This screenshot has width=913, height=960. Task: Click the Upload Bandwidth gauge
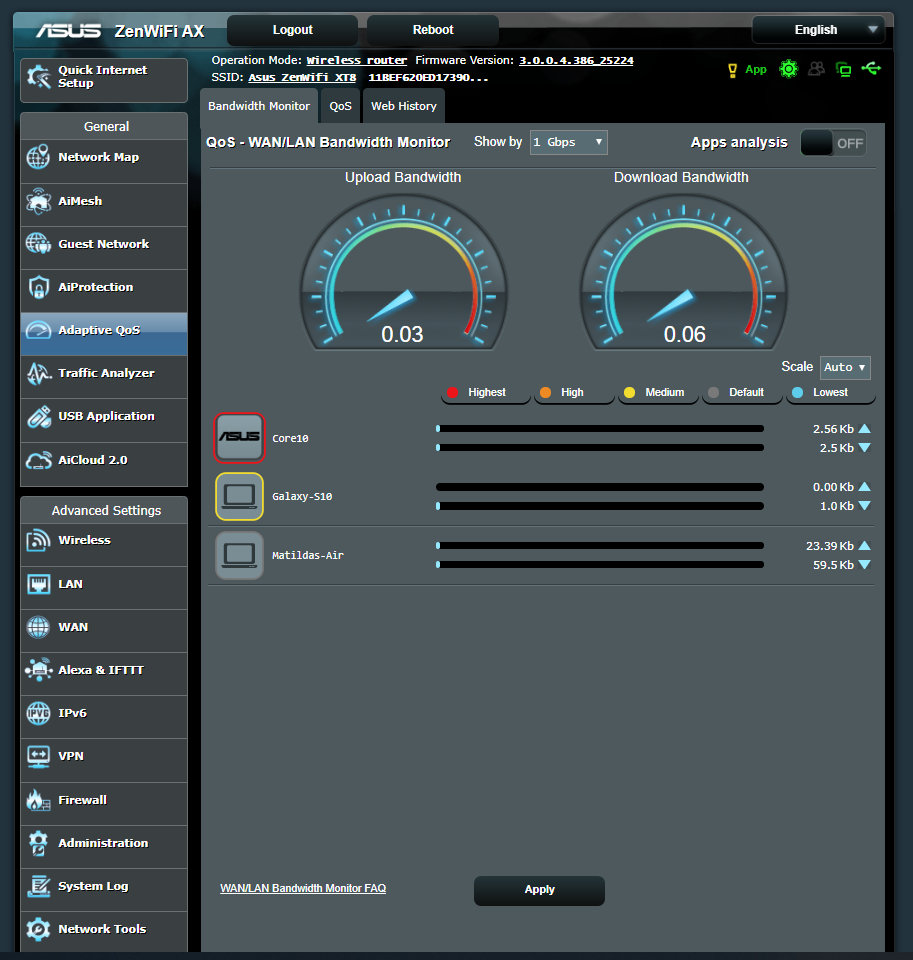point(403,272)
